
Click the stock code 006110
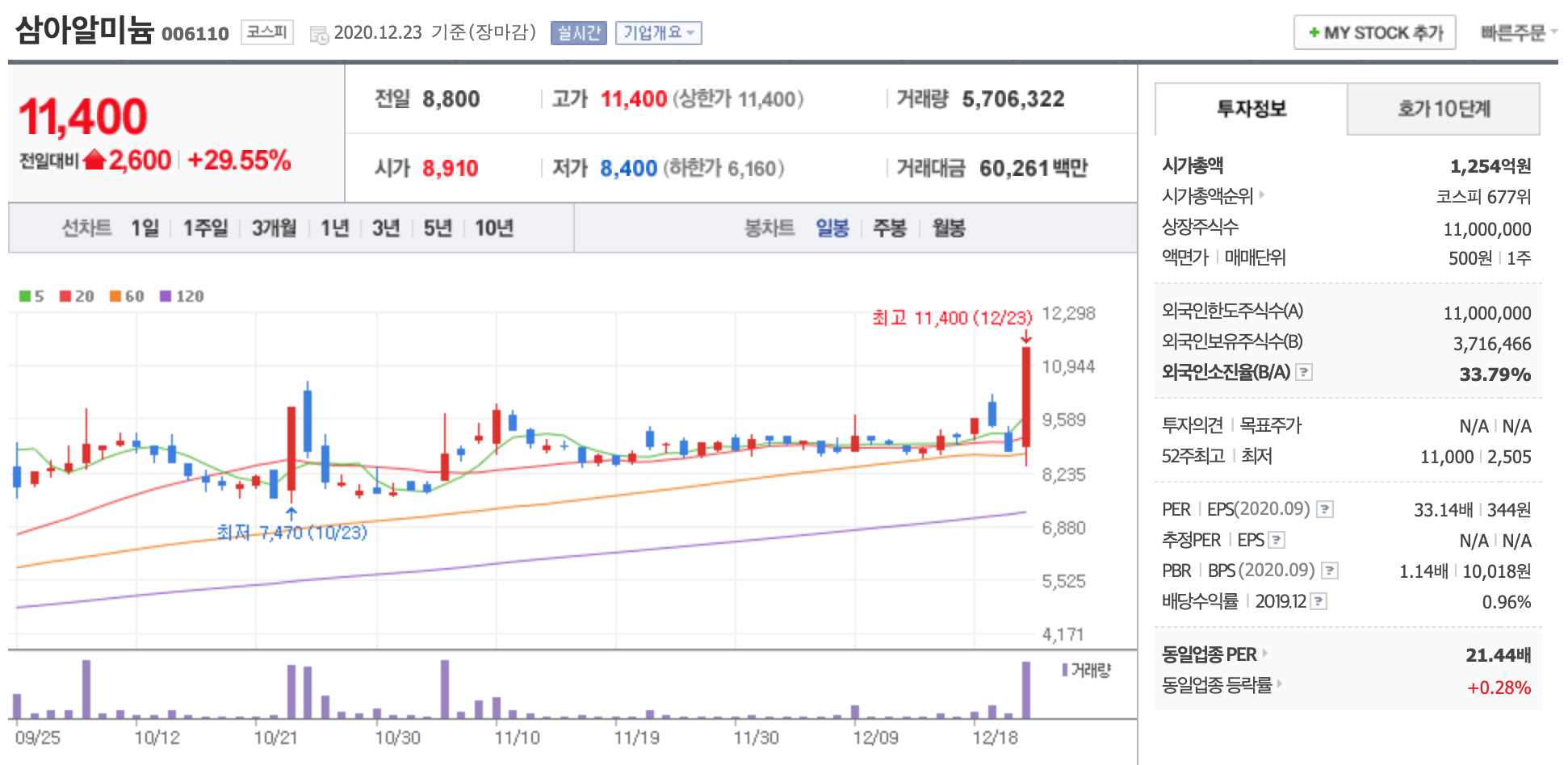point(195,34)
